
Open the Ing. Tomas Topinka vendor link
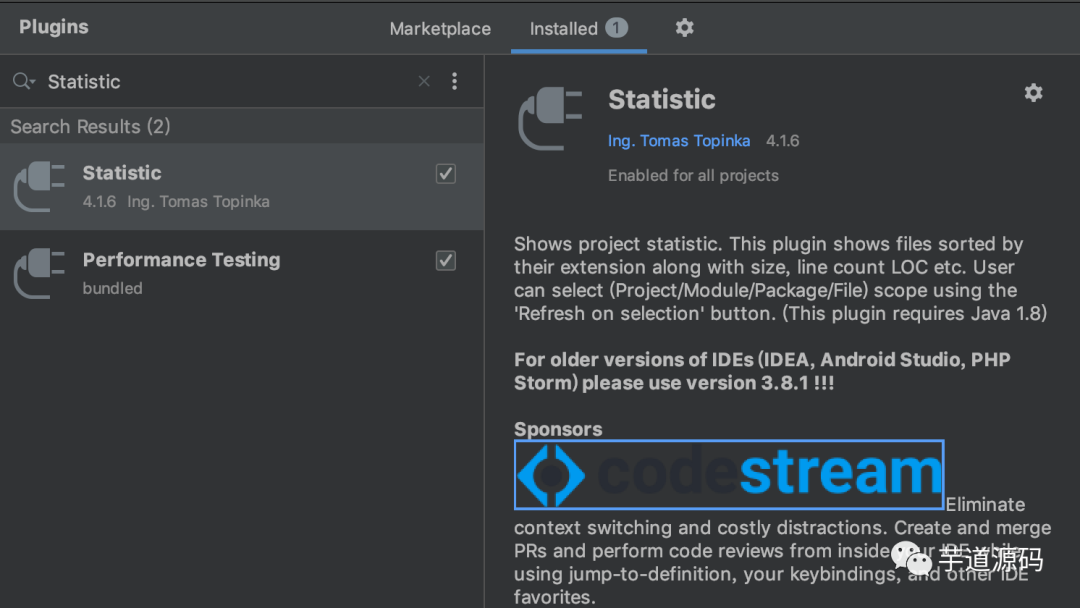(679, 140)
